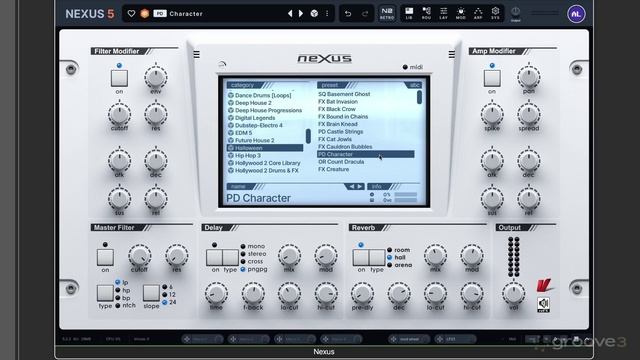Cycle the Delay type button
The height and width of the screenshot is (360, 640).
230,258
